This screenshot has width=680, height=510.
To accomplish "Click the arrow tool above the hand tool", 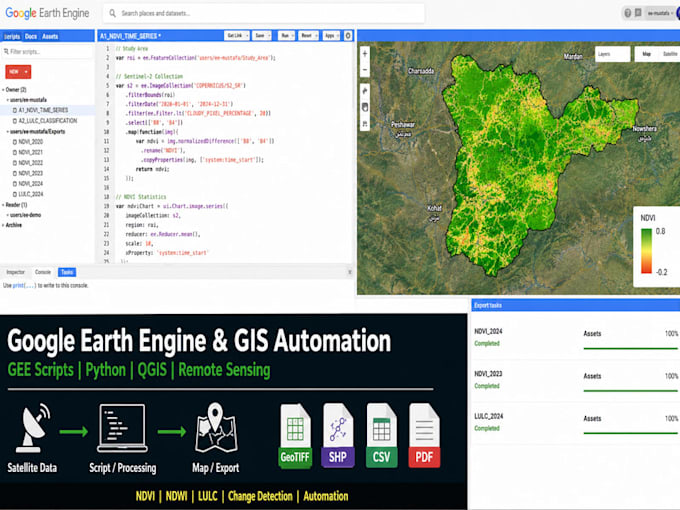I will point(365,91).
